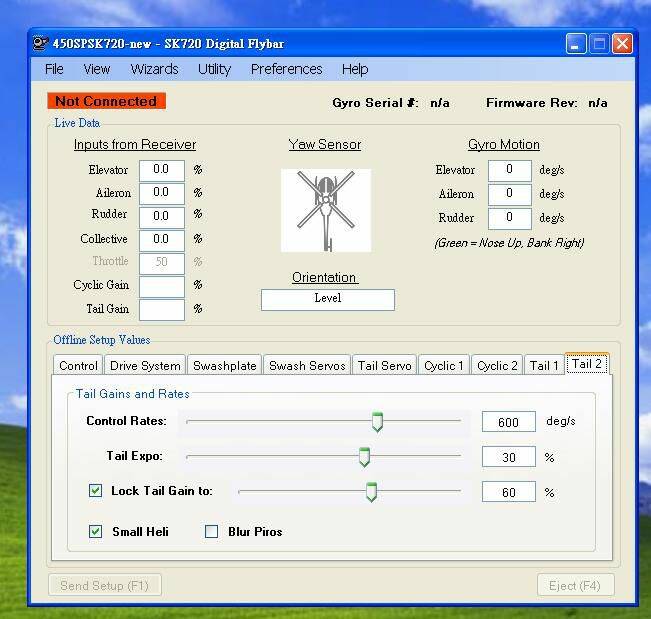Open the File menu
The image size is (651, 619).
(54, 69)
